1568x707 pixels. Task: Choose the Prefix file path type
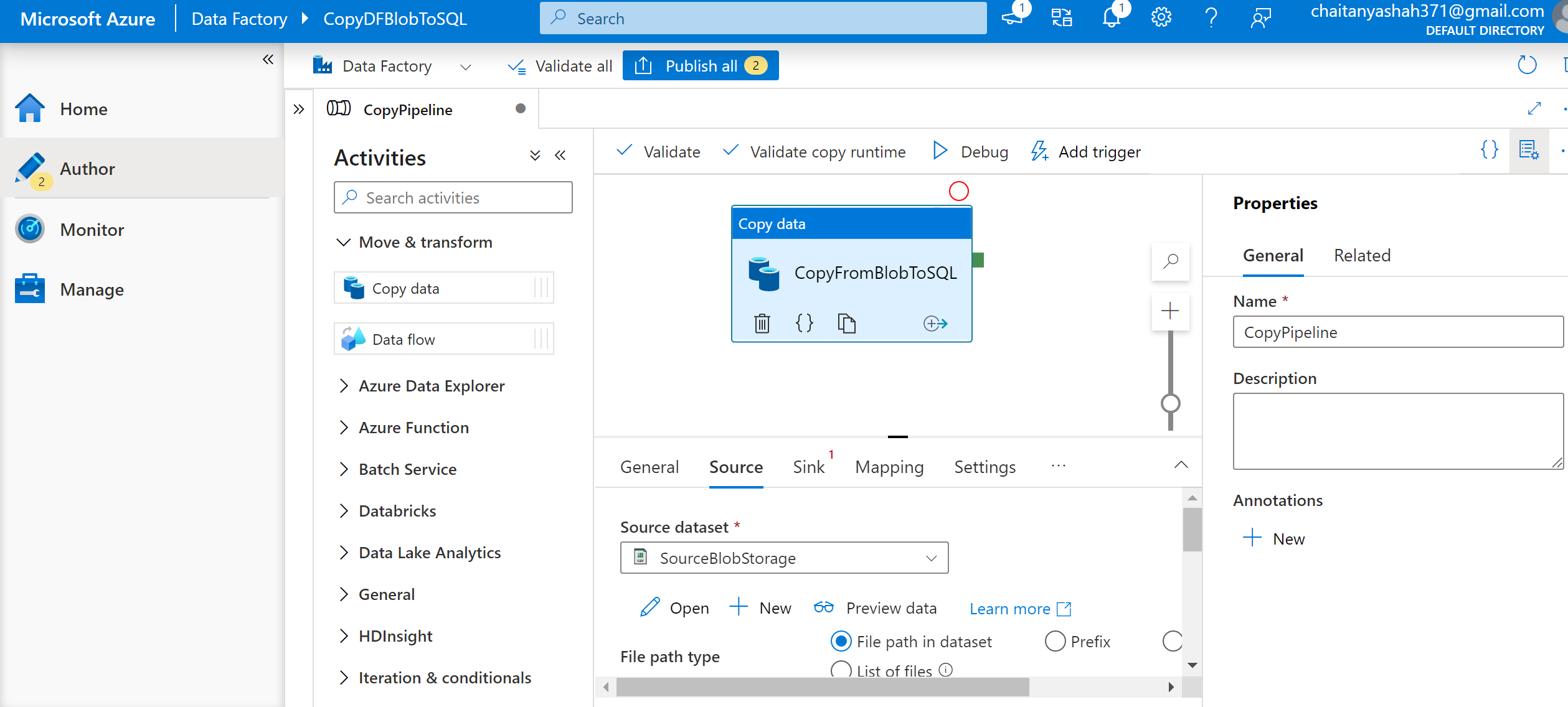click(x=1055, y=641)
